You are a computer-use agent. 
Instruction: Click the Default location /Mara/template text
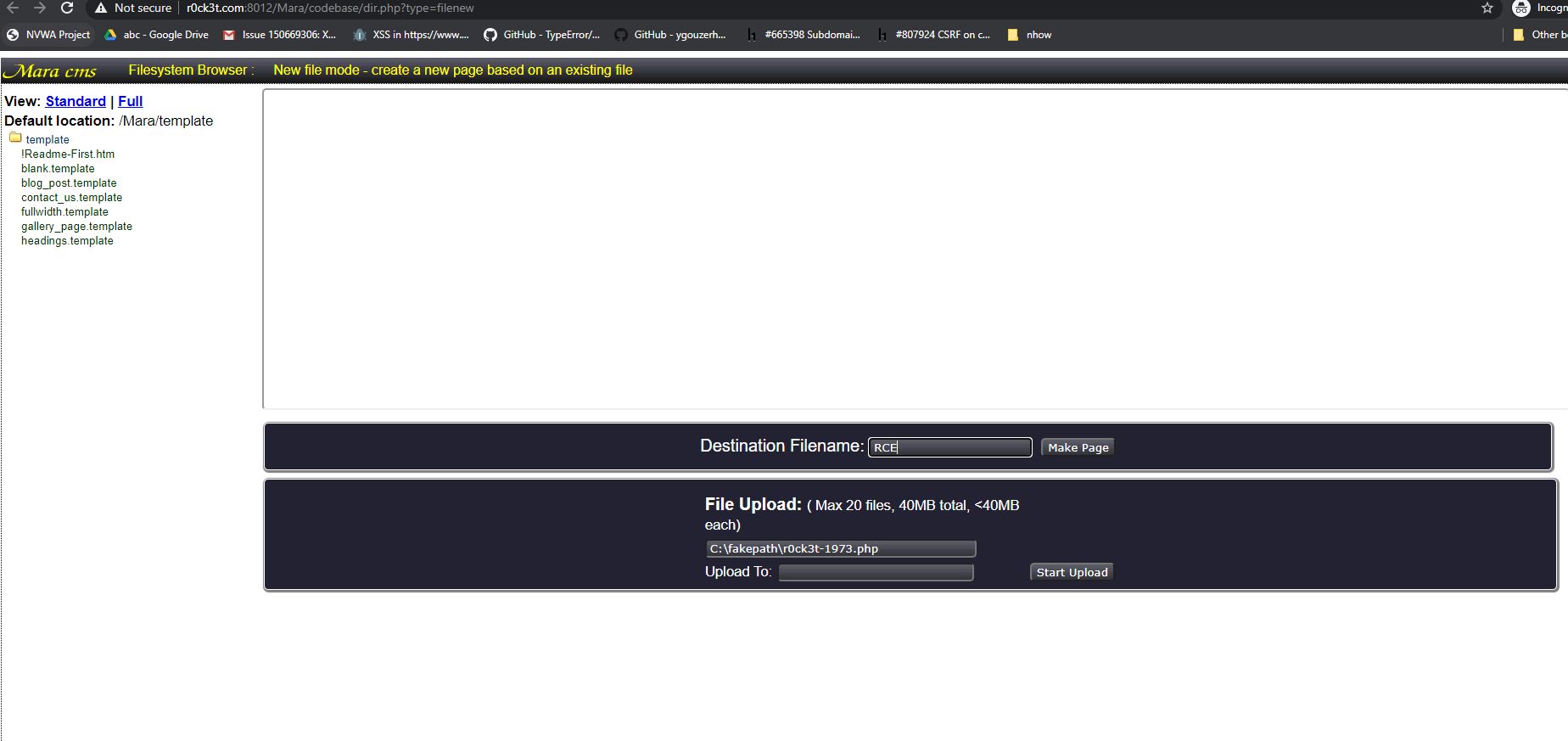click(x=109, y=121)
